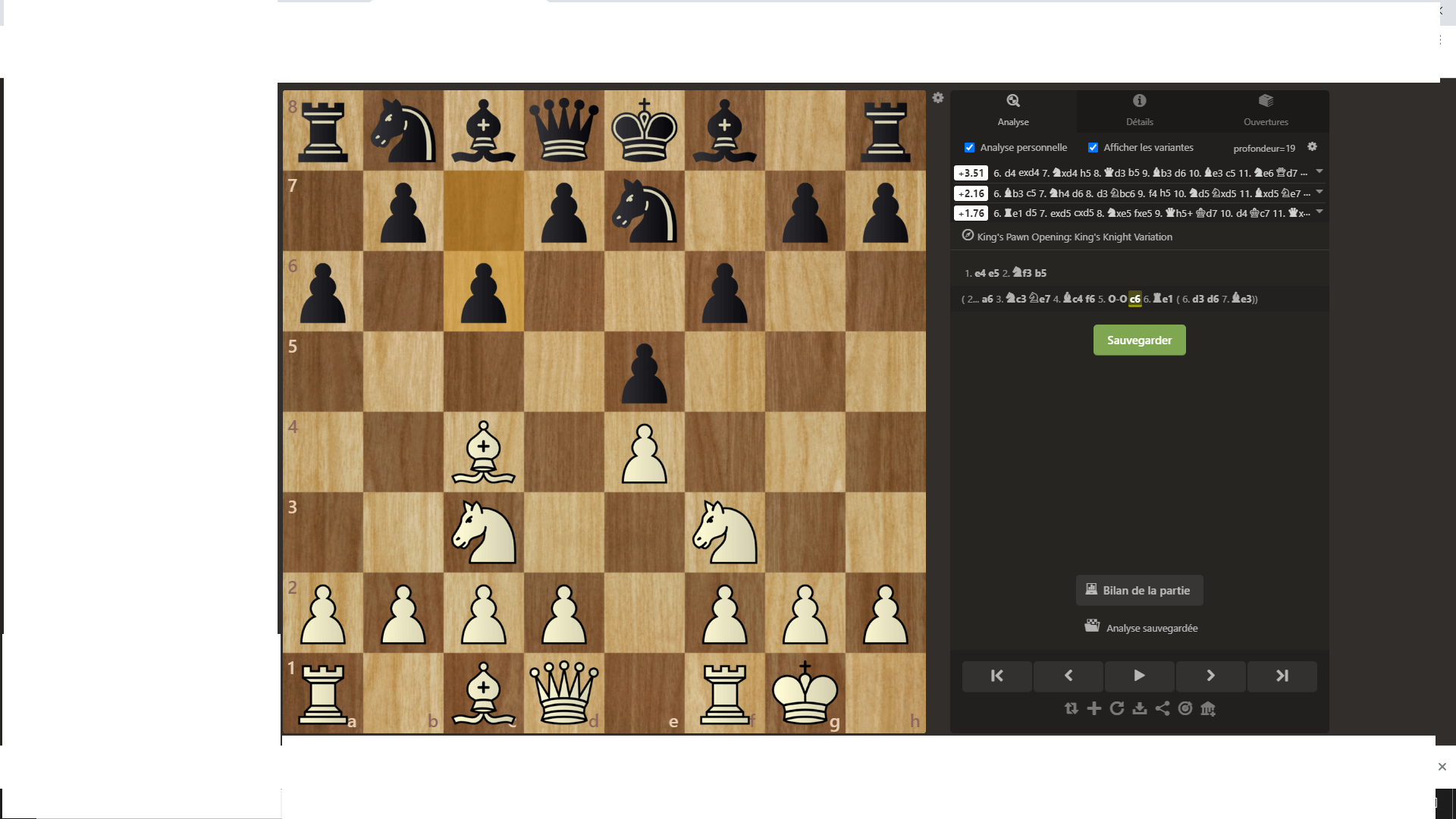The height and width of the screenshot is (819, 1456).
Task: Click the library add icon
Action: point(1208,708)
